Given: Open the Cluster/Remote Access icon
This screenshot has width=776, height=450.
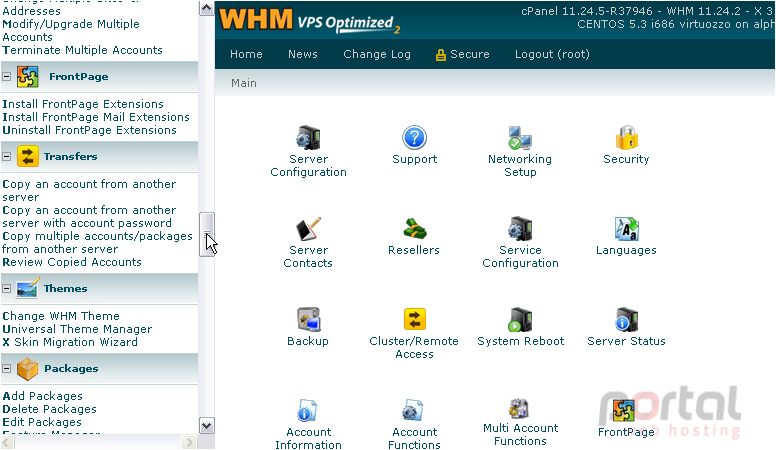Looking at the screenshot, I should pyautogui.click(x=414, y=319).
